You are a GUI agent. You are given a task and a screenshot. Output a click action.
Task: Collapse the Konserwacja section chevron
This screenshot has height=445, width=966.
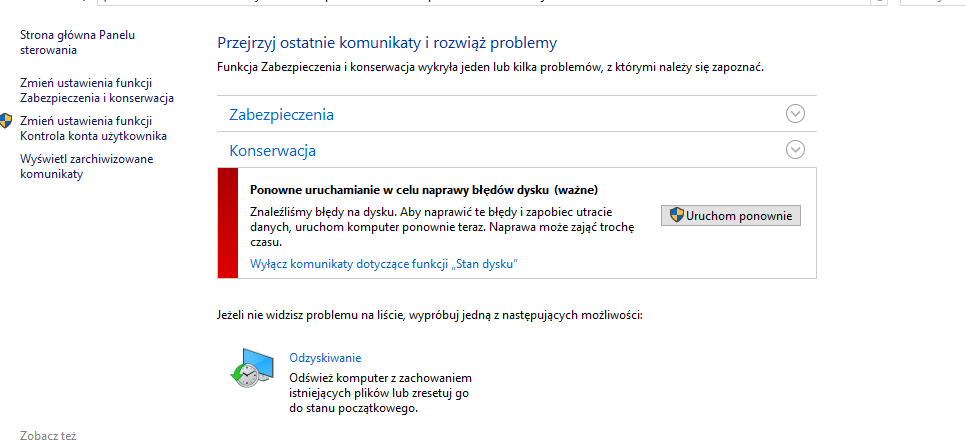click(795, 150)
